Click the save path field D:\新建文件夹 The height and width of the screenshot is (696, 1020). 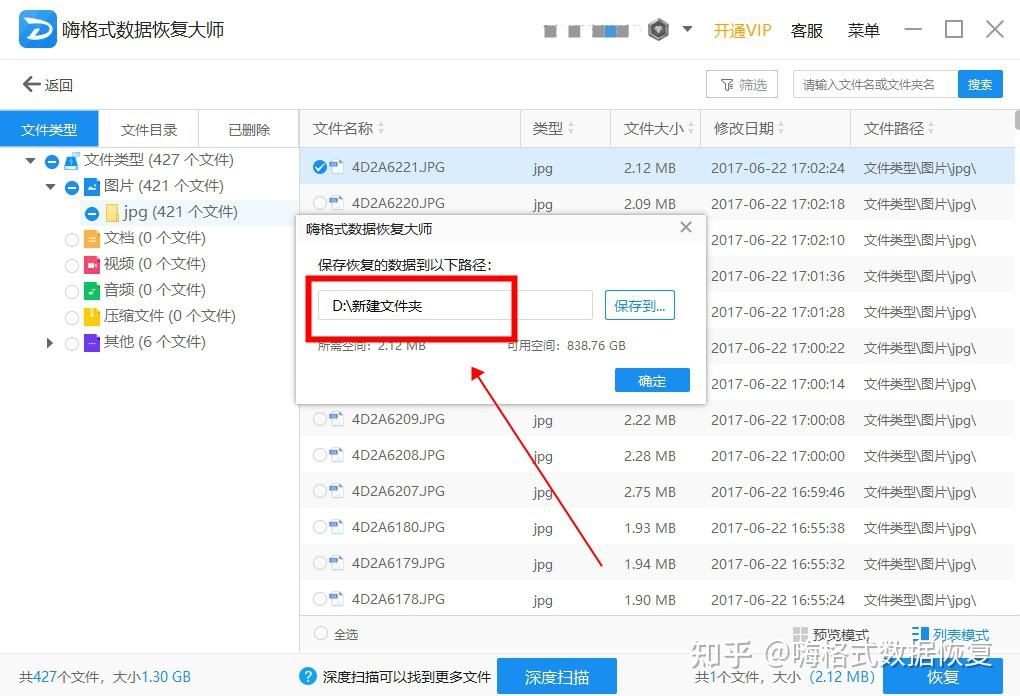click(x=455, y=305)
